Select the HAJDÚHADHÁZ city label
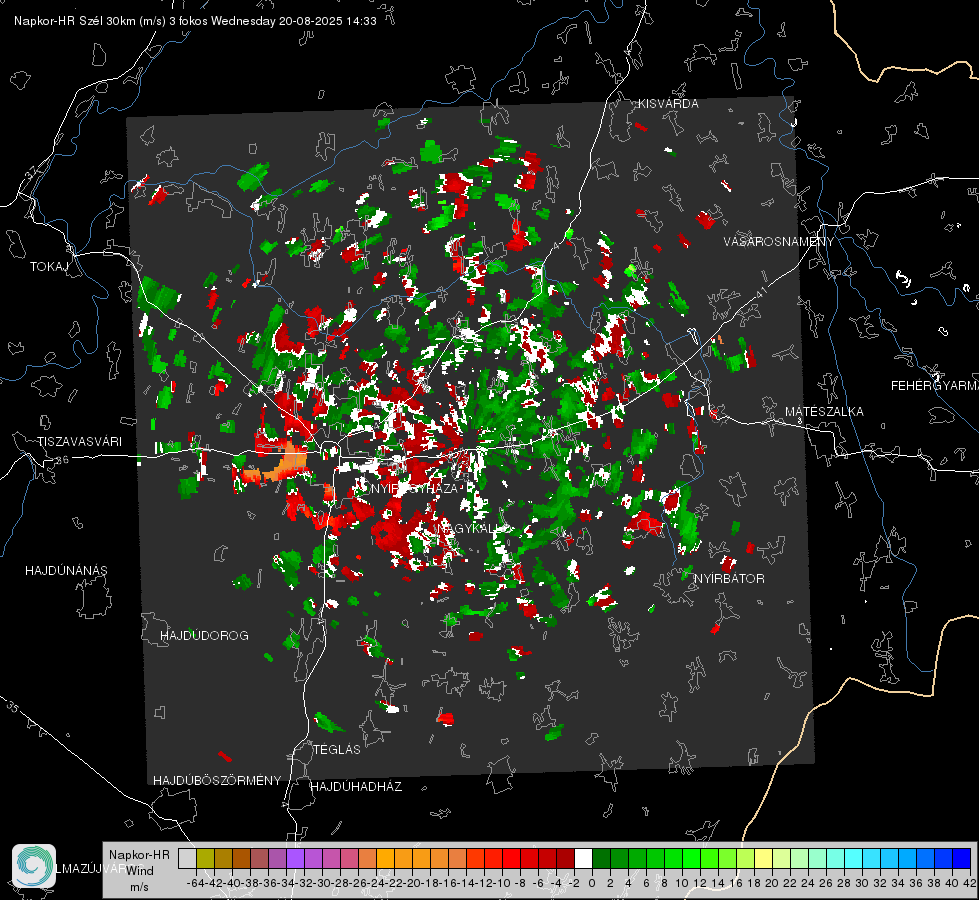The height and width of the screenshot is (900, 979). [x=356, y=787]
